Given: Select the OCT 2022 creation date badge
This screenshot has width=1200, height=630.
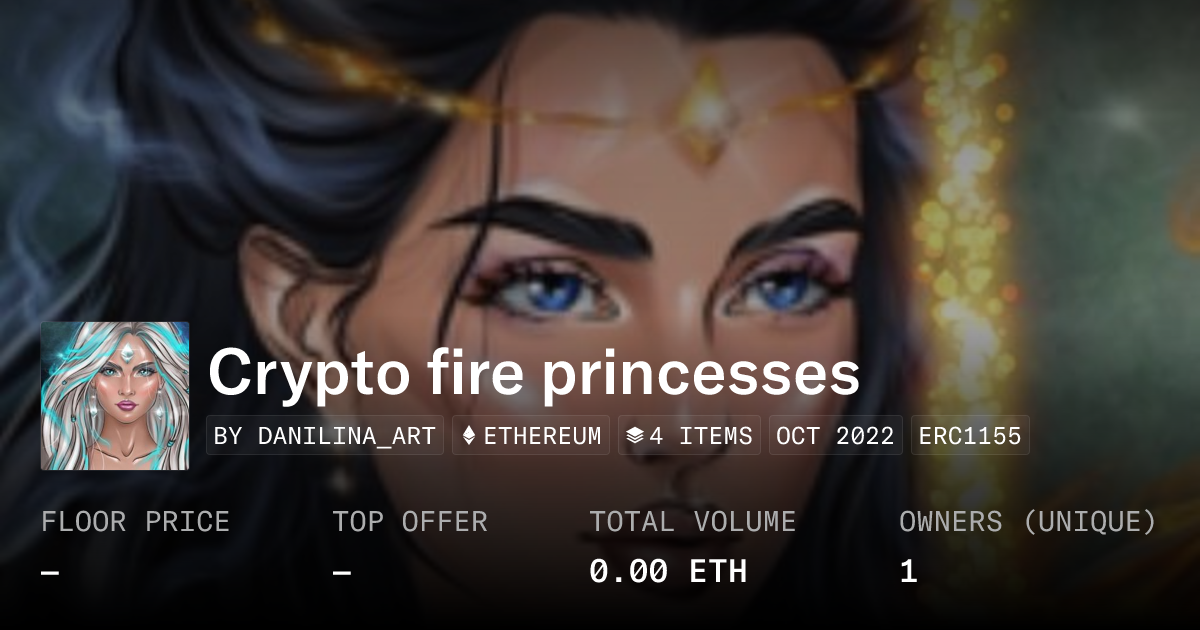Looking at the screenshot, I should [836, 436].
